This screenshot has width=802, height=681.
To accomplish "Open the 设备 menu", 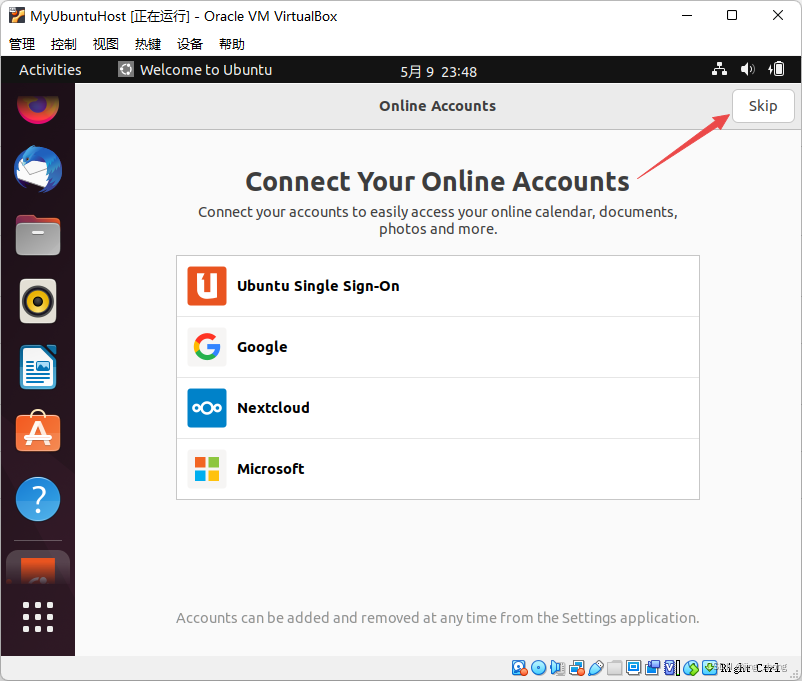I will pos(190,44).
